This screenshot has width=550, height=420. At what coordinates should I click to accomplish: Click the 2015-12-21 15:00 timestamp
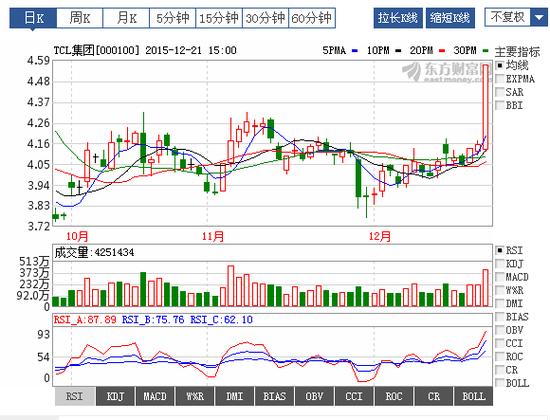(x=191, y=50)
